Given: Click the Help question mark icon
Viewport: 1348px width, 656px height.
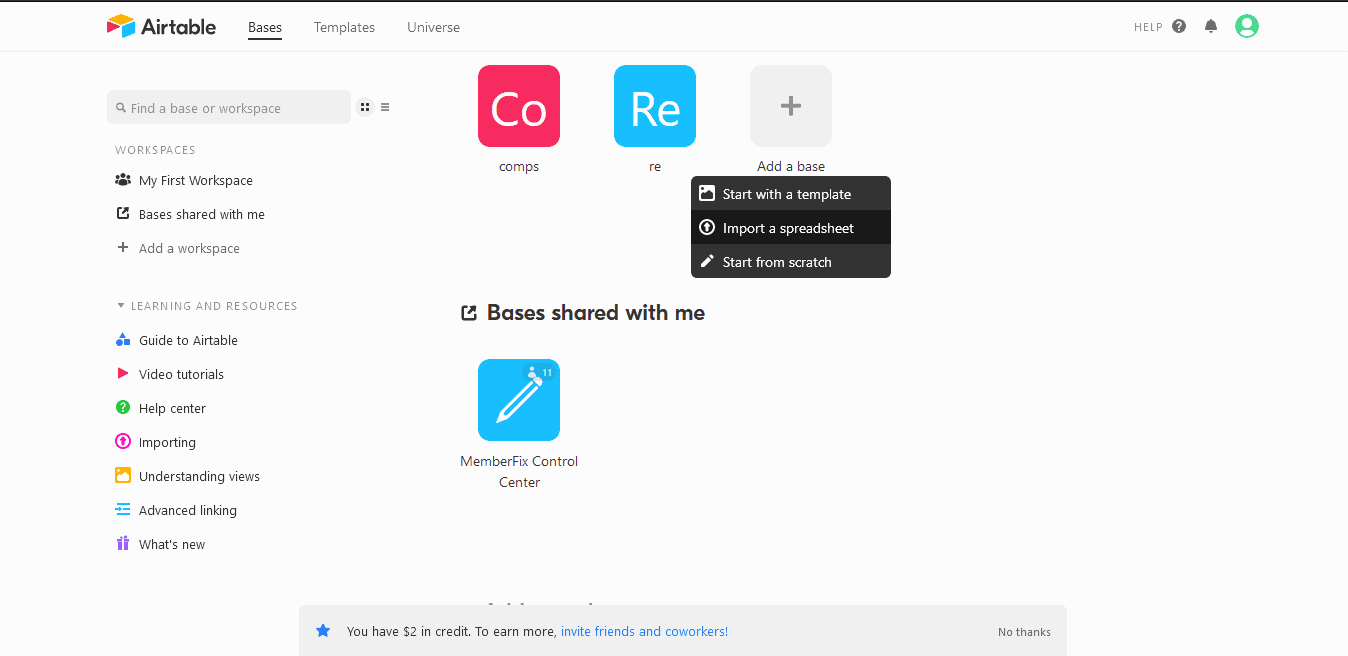Looking at the screenshot, I should [x=1179, y=27].
